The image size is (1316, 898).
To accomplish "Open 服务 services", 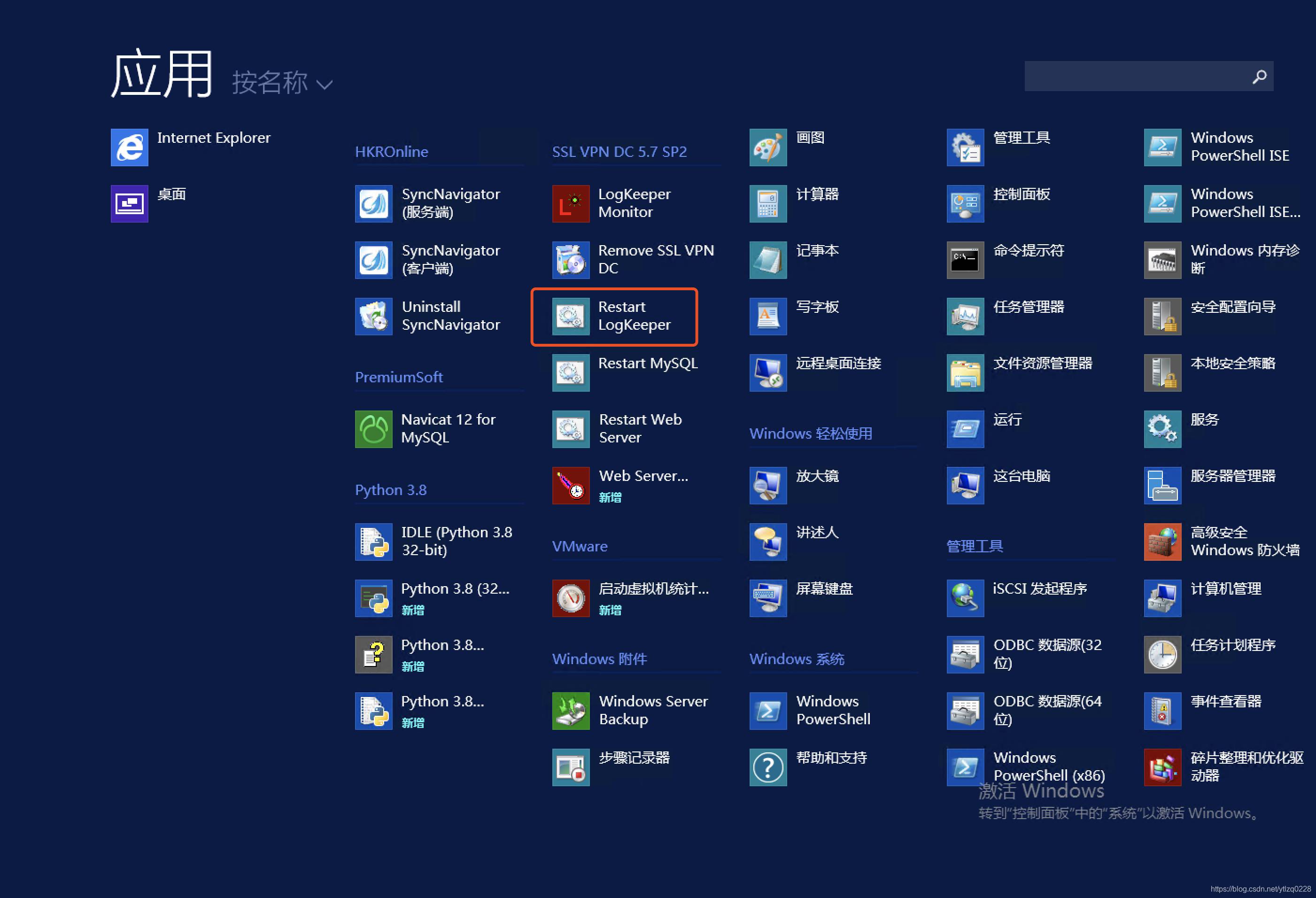I will pos(1162,429).
